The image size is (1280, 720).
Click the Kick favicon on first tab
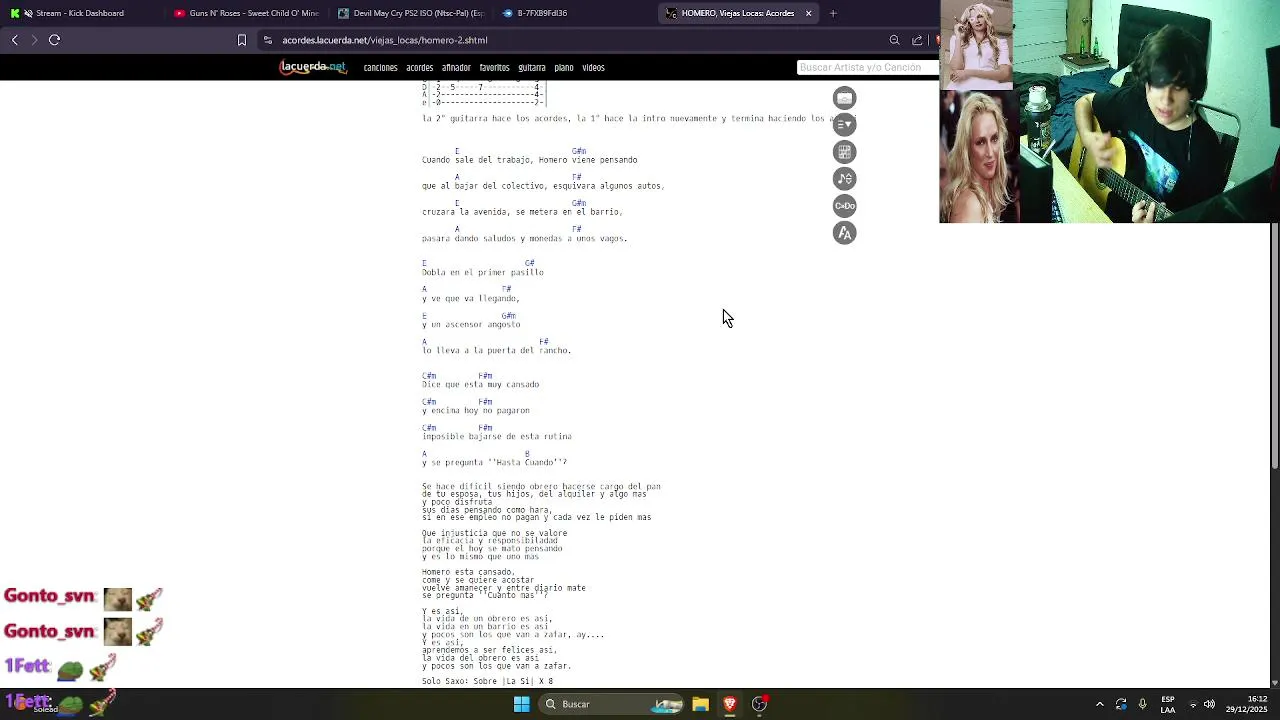(15, 13)
